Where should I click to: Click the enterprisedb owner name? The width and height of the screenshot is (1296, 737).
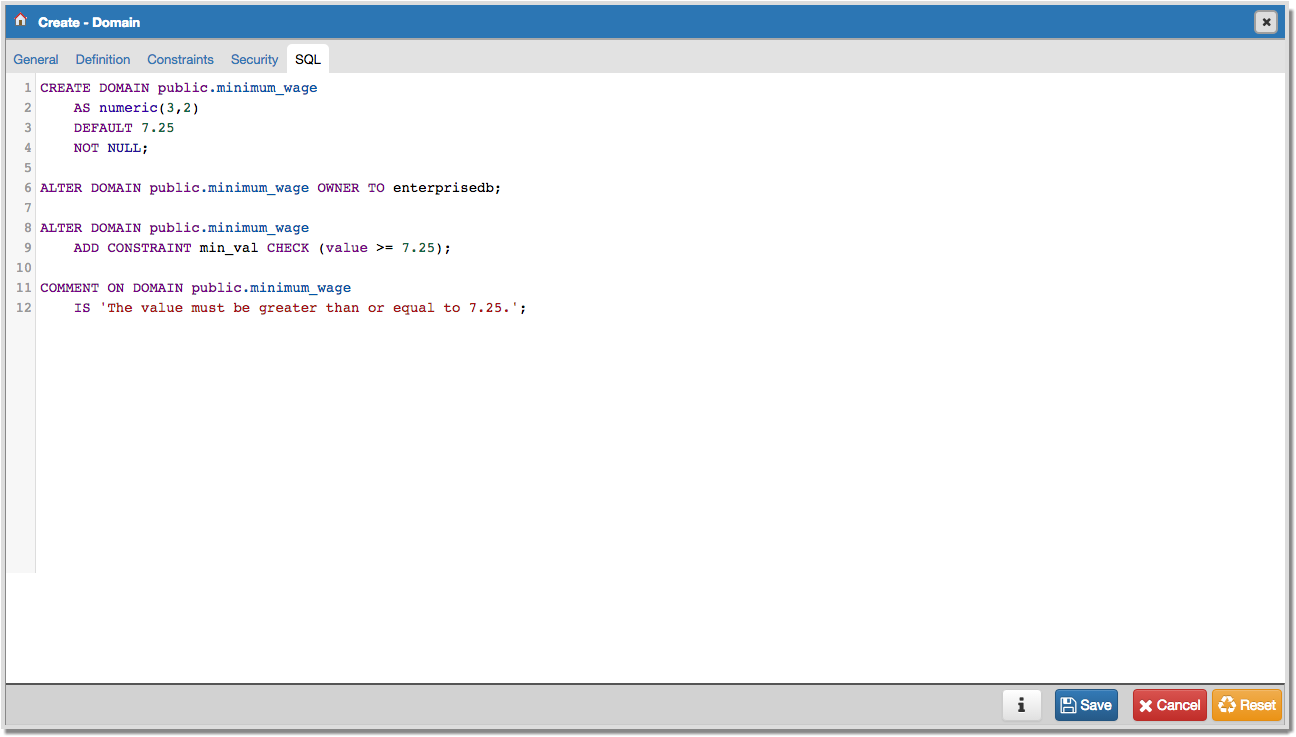coord(446,188)
